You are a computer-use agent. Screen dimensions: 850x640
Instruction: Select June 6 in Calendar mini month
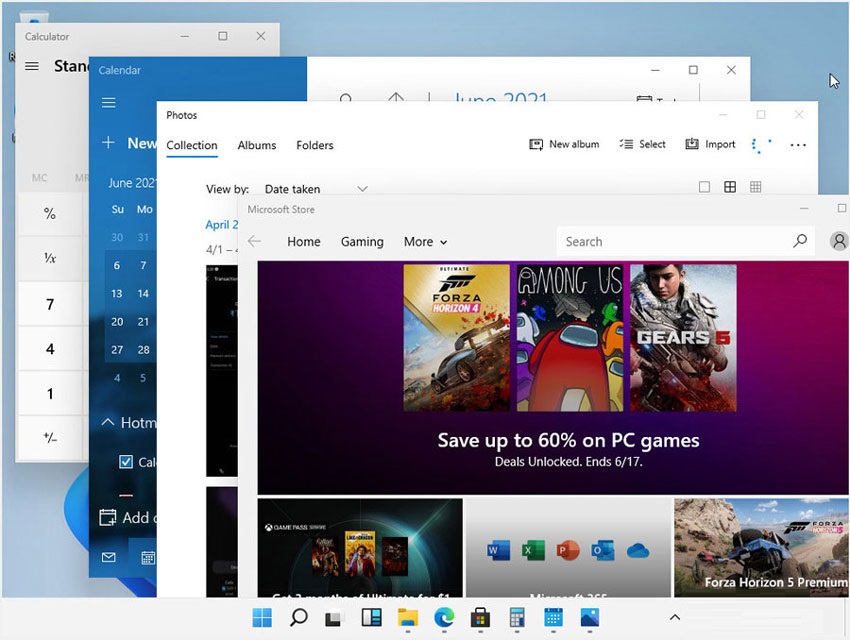[x=117, y=266]
